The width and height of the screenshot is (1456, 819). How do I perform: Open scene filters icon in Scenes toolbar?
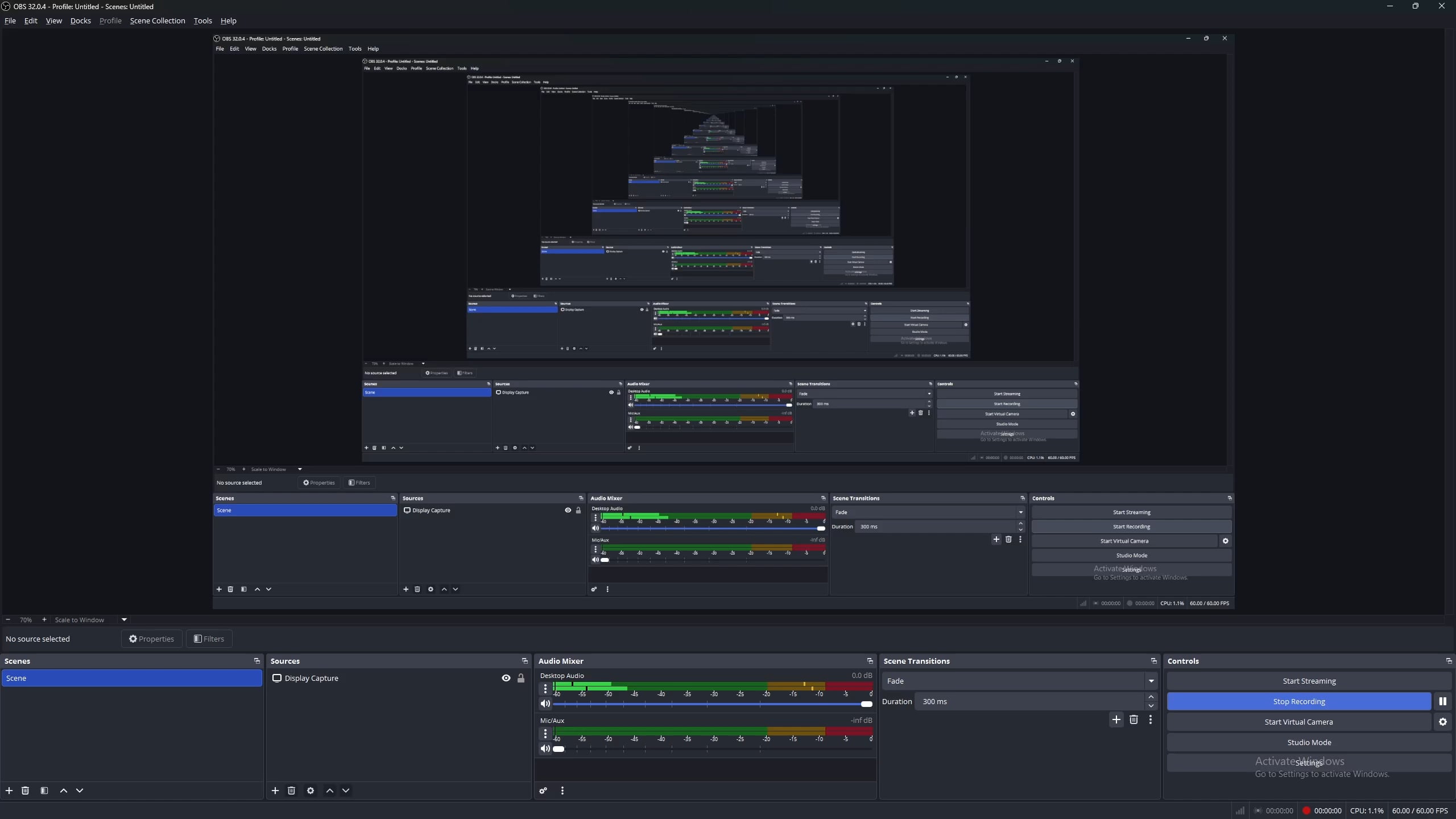[44, 791]
